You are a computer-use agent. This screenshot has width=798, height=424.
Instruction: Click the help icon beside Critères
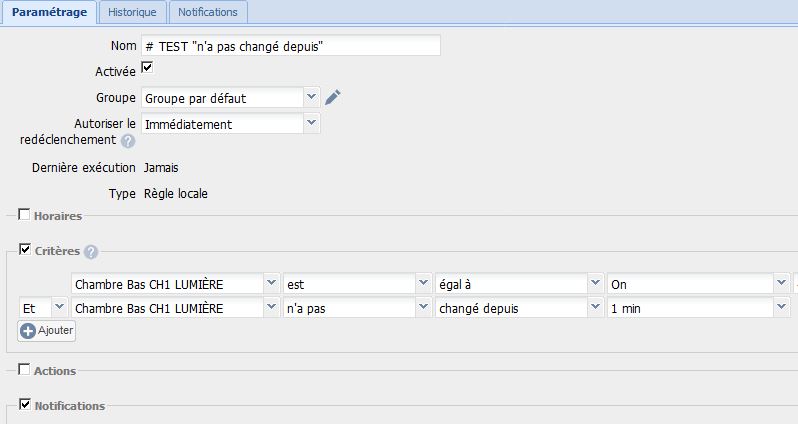click(92, 252)
